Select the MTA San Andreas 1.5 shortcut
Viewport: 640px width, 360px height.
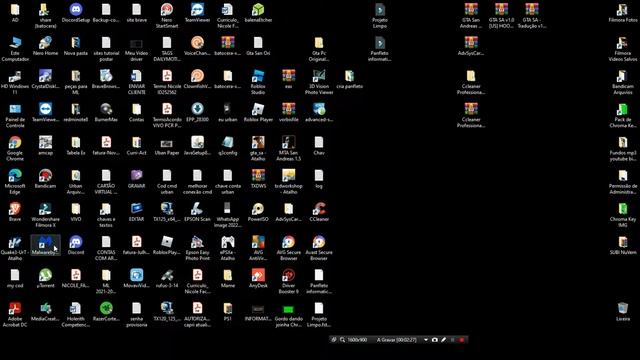pyautogui.click(x=289, y=148)
